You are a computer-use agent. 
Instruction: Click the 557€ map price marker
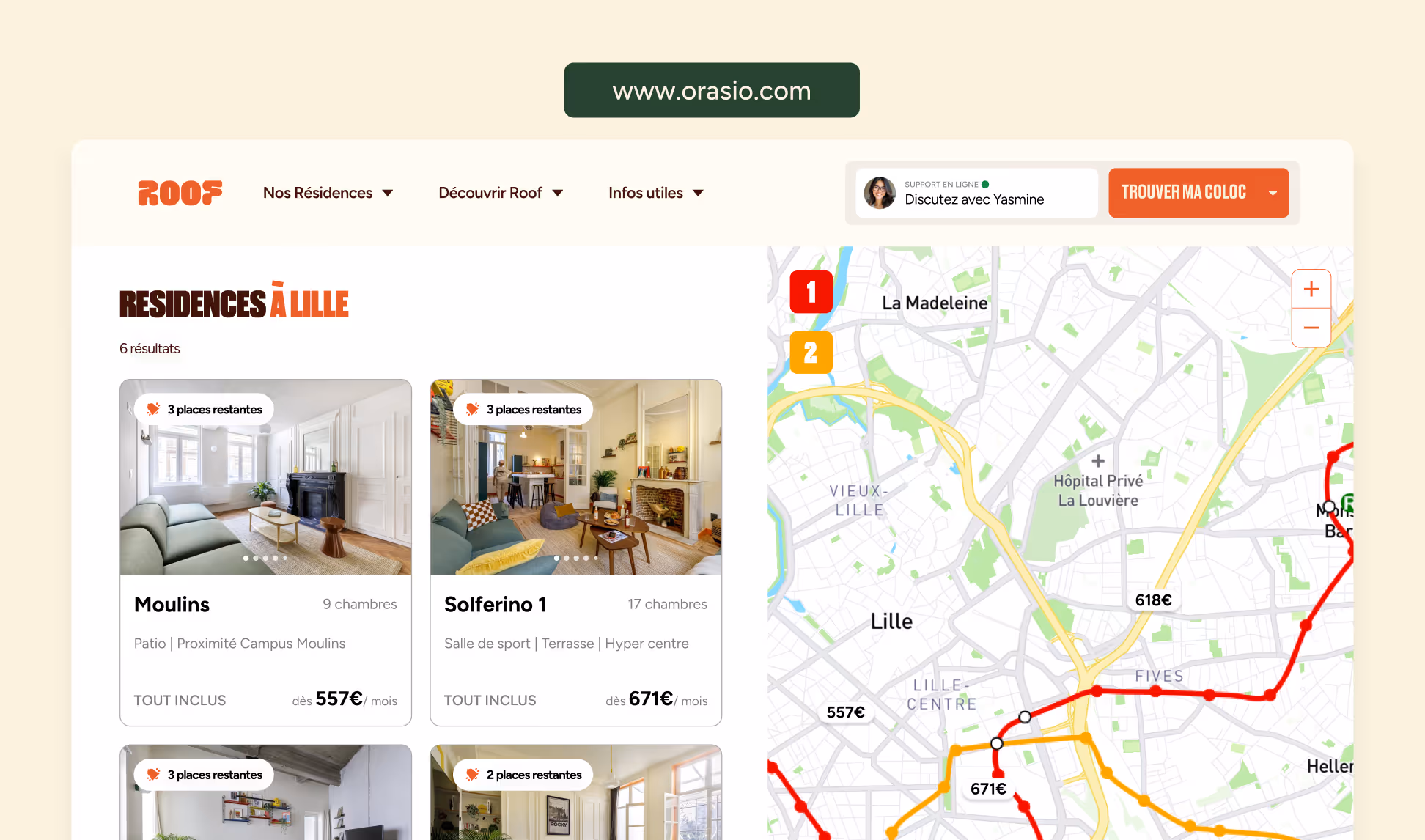point(845,712)
